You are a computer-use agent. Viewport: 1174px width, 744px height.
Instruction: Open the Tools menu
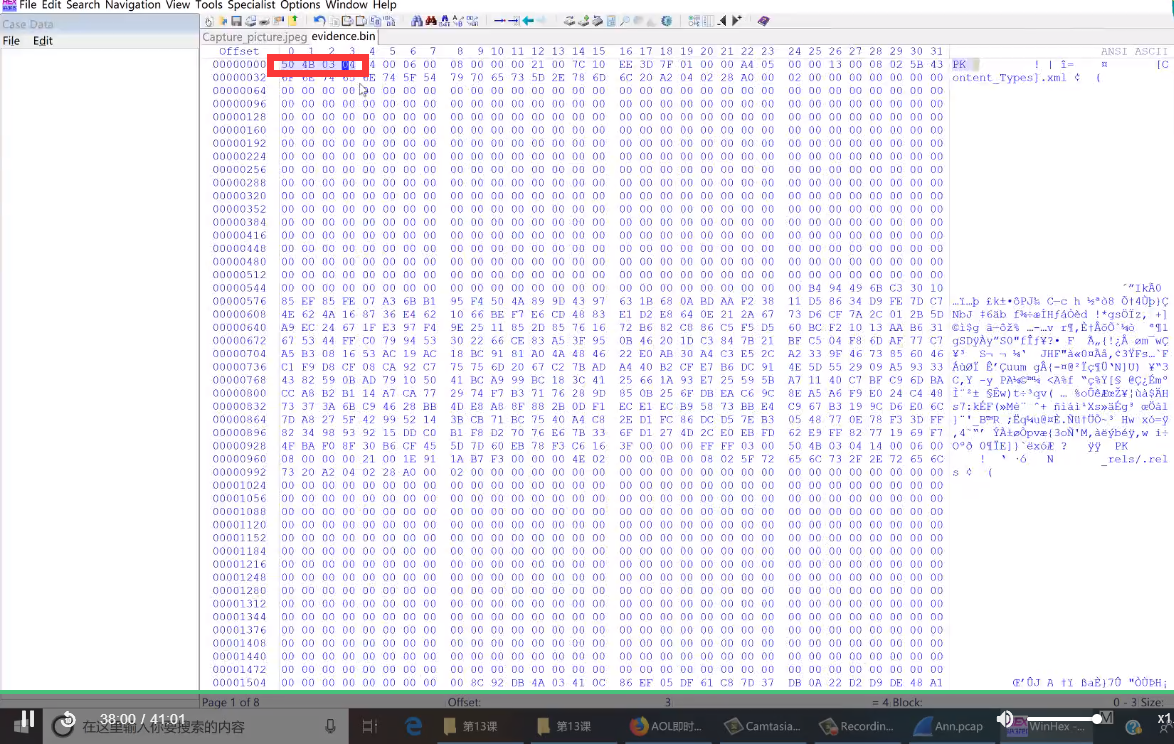(208, 5)
